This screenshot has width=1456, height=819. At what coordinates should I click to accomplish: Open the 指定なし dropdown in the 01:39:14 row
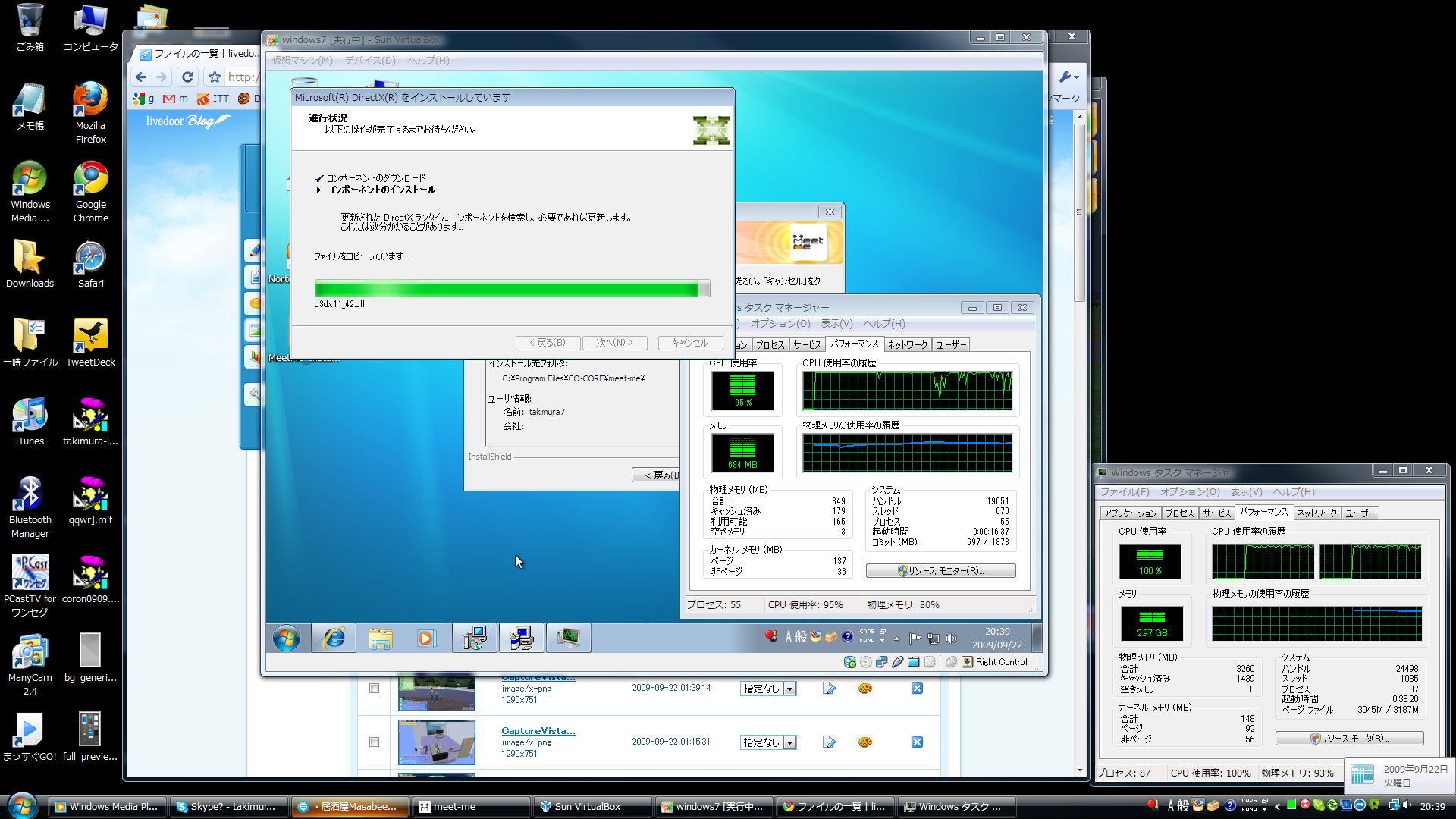(768, 689)
